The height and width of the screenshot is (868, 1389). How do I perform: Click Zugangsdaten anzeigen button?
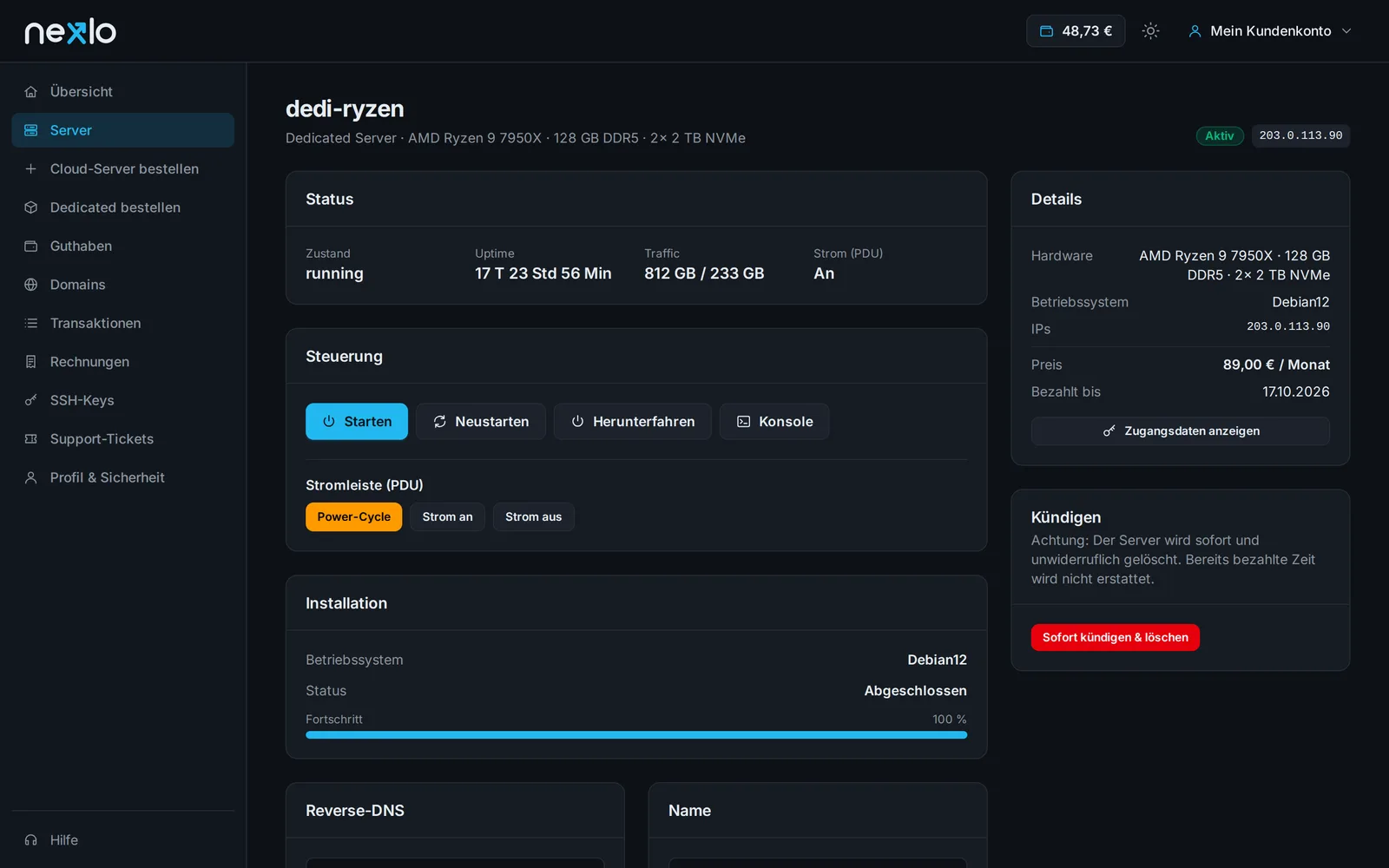(x=1181, y=431)
